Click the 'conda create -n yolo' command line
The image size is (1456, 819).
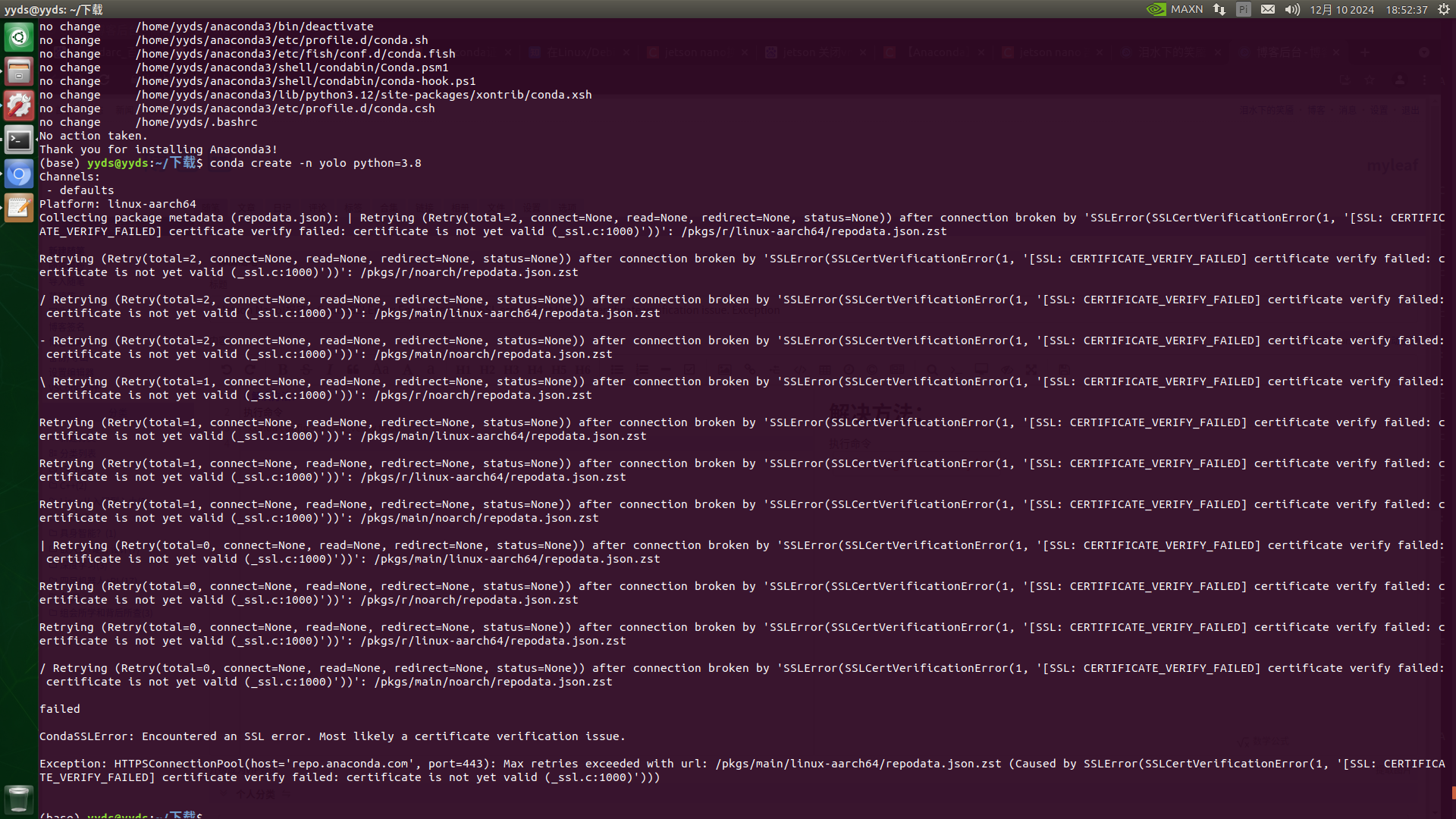[x=315, y=163]
